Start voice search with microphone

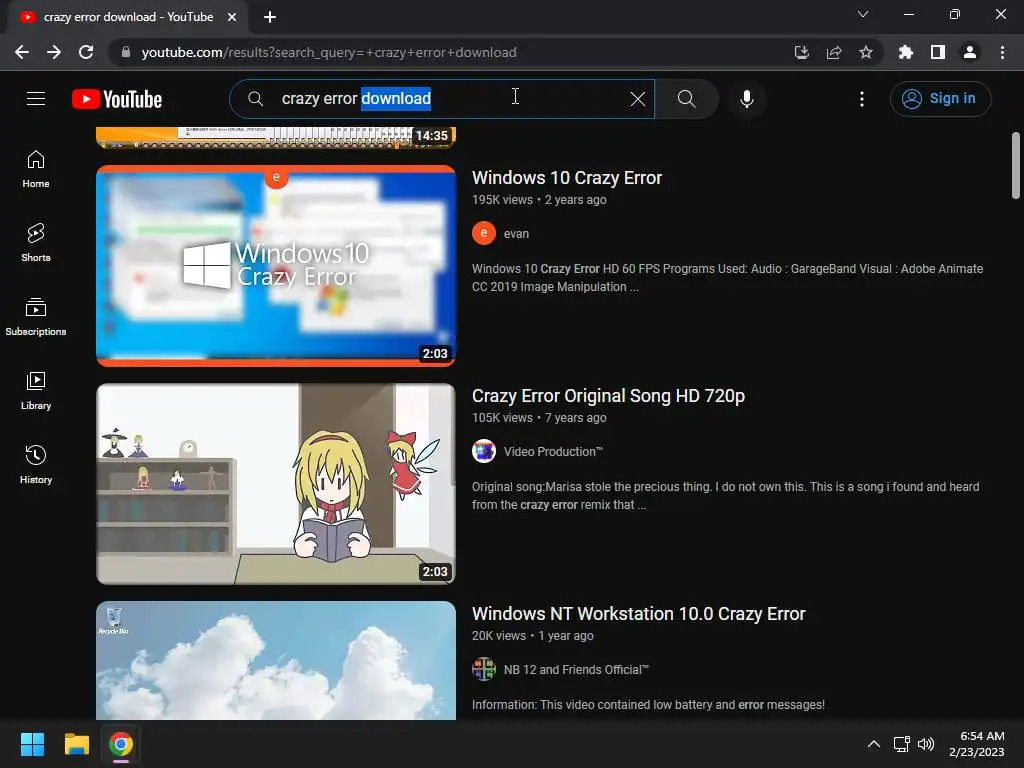point(747,99)
